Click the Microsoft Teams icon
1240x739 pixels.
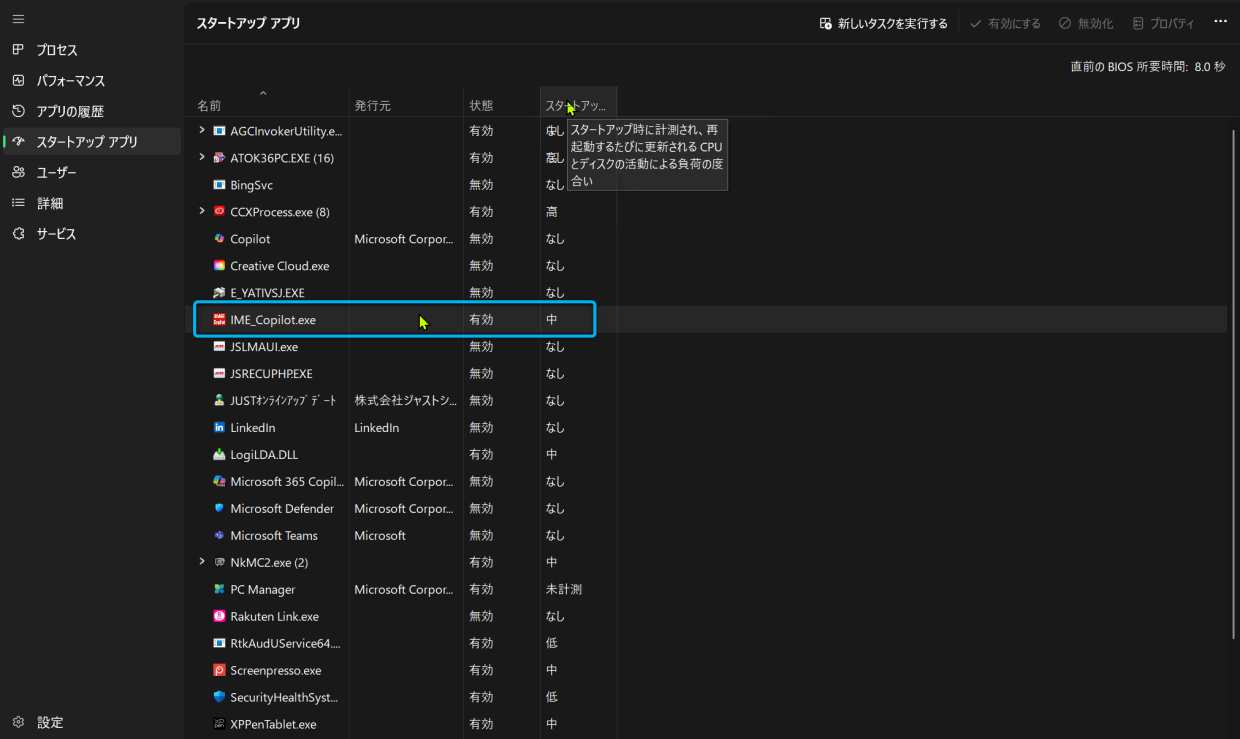click(220, 536)
